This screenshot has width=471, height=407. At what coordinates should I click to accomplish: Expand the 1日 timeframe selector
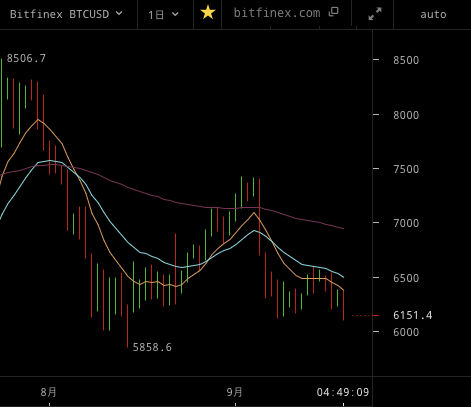163,15
